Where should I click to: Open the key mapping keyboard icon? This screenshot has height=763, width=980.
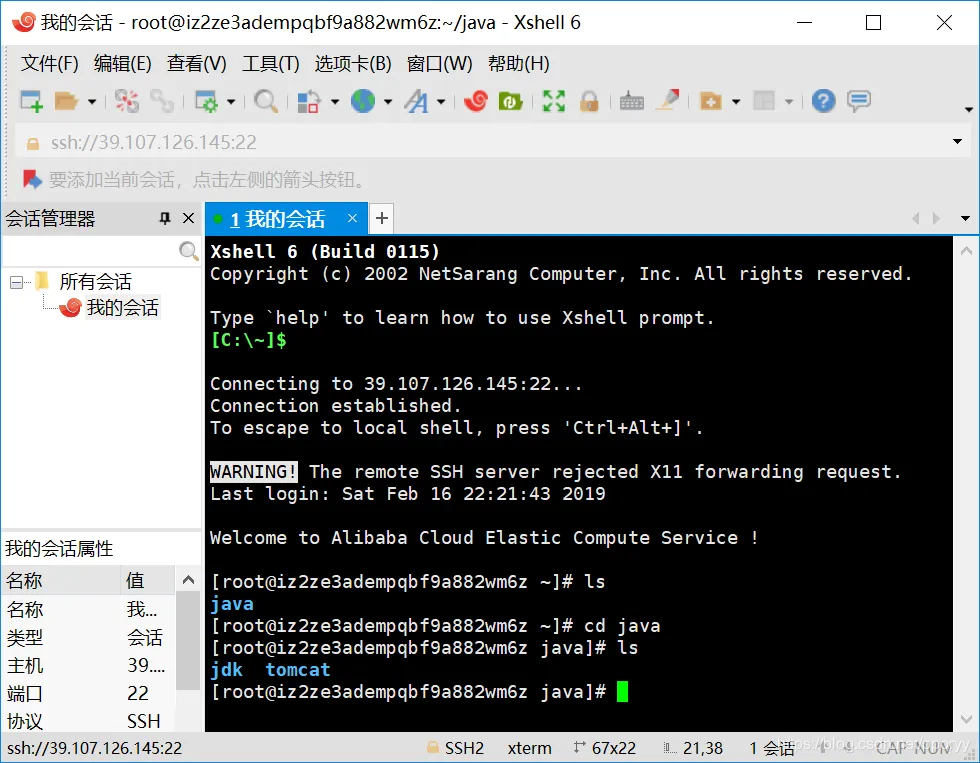point(631,101)
